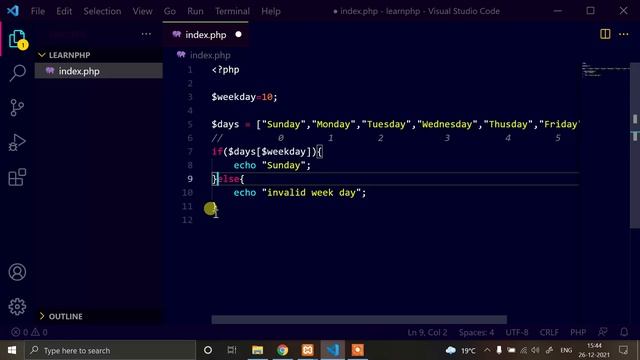Expand the OUTLINE section
The height and width of the screenshot is (360, 640).
(x=98, y=316)
